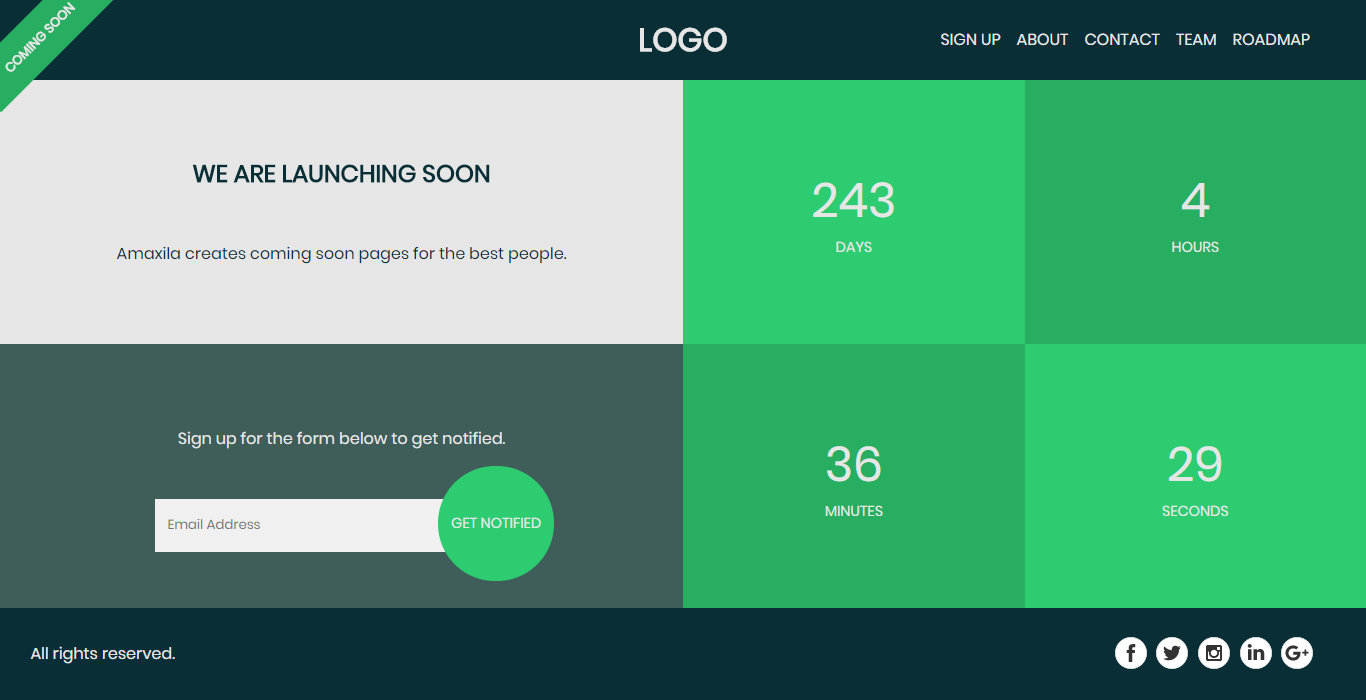Click the 243 DAYS countdown tile
The width and height of the screenshot is (1366, 700).
(853, 212)
